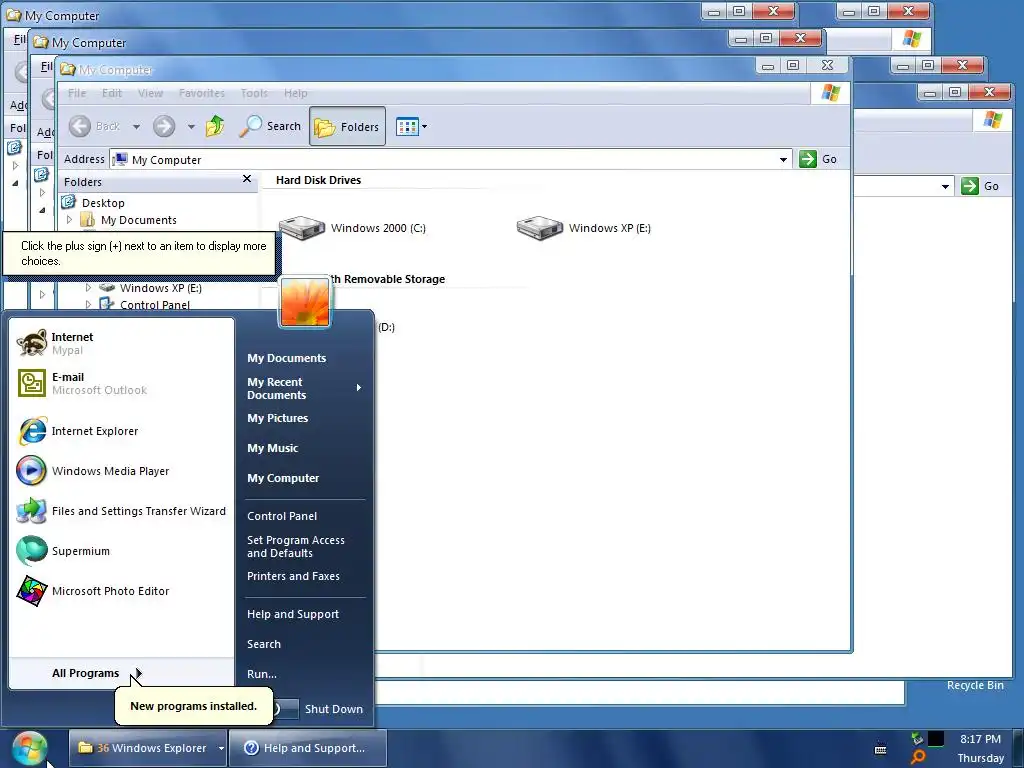Open Microsoft Photo Editor

coord(121,591)
